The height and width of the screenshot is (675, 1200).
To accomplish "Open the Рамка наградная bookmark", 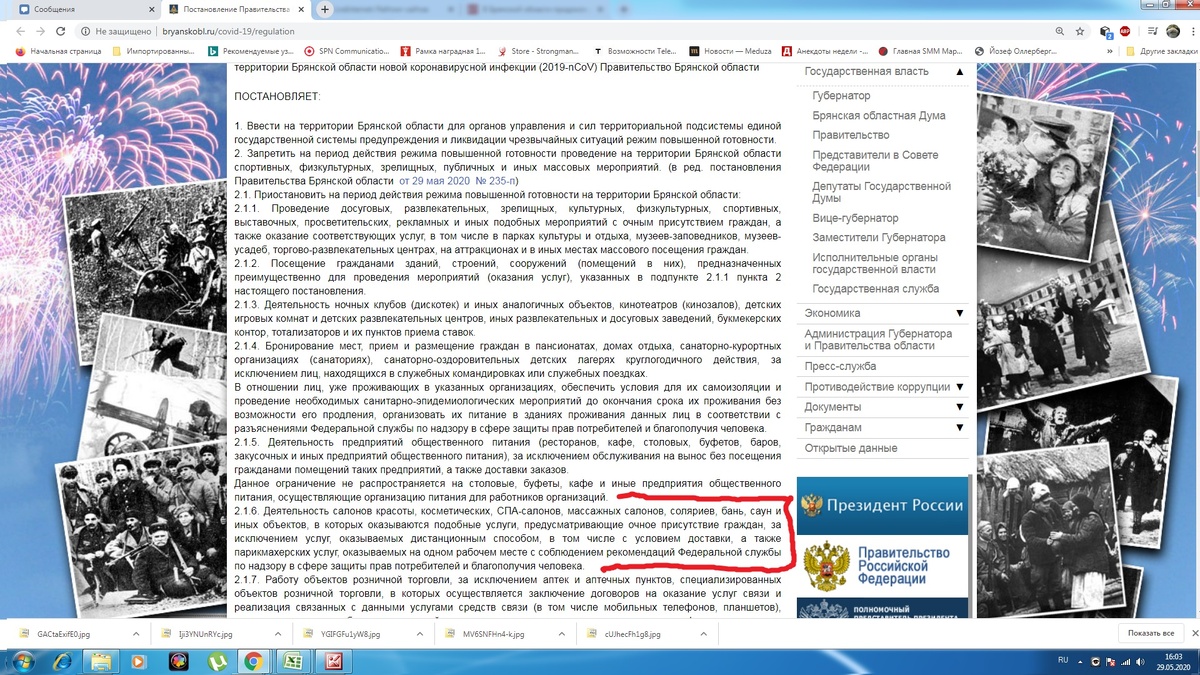I will pos(442,50).
